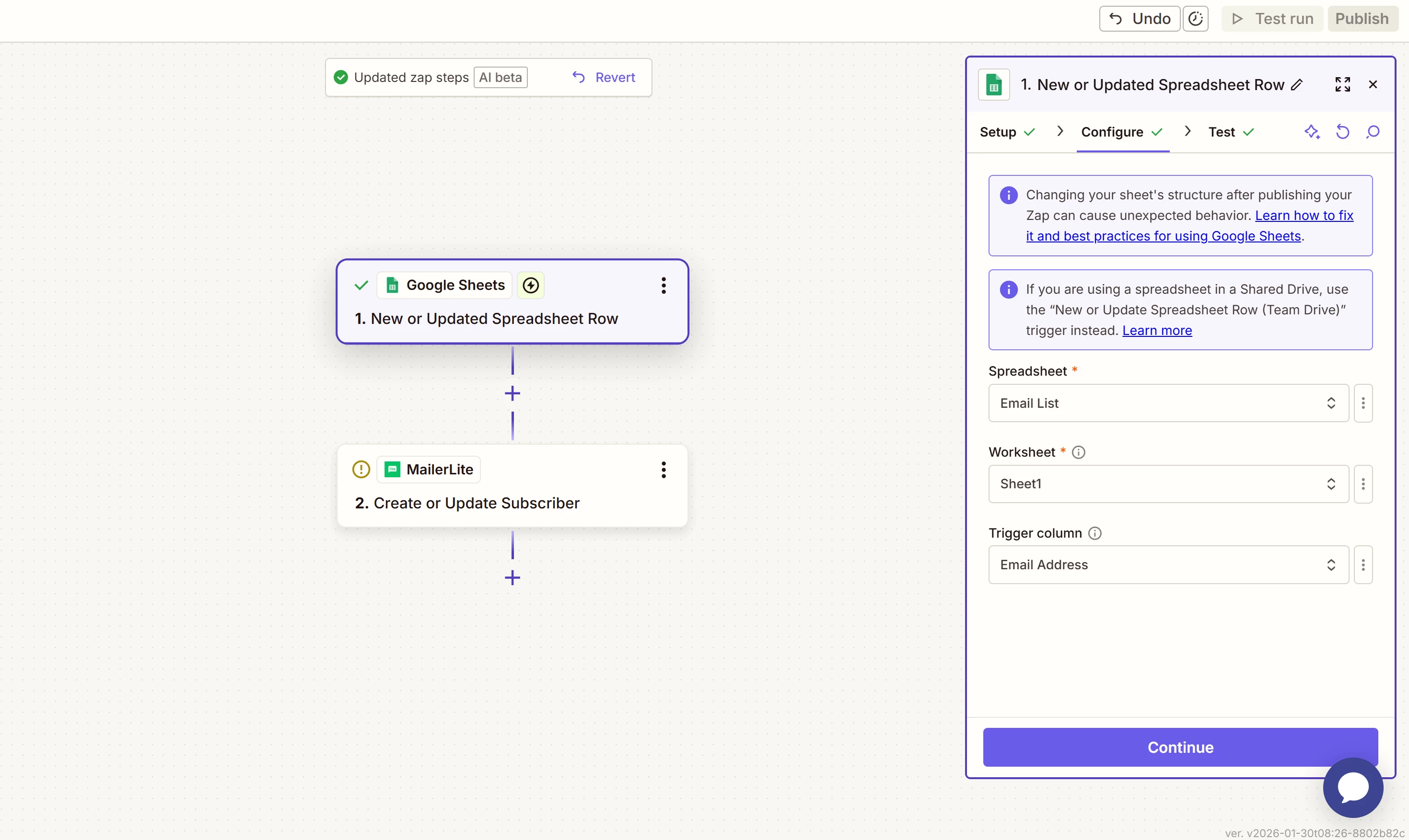This screenshot has height=840, width=1409.
Task: Click the Revert link
Action: [x=604, y=78]
